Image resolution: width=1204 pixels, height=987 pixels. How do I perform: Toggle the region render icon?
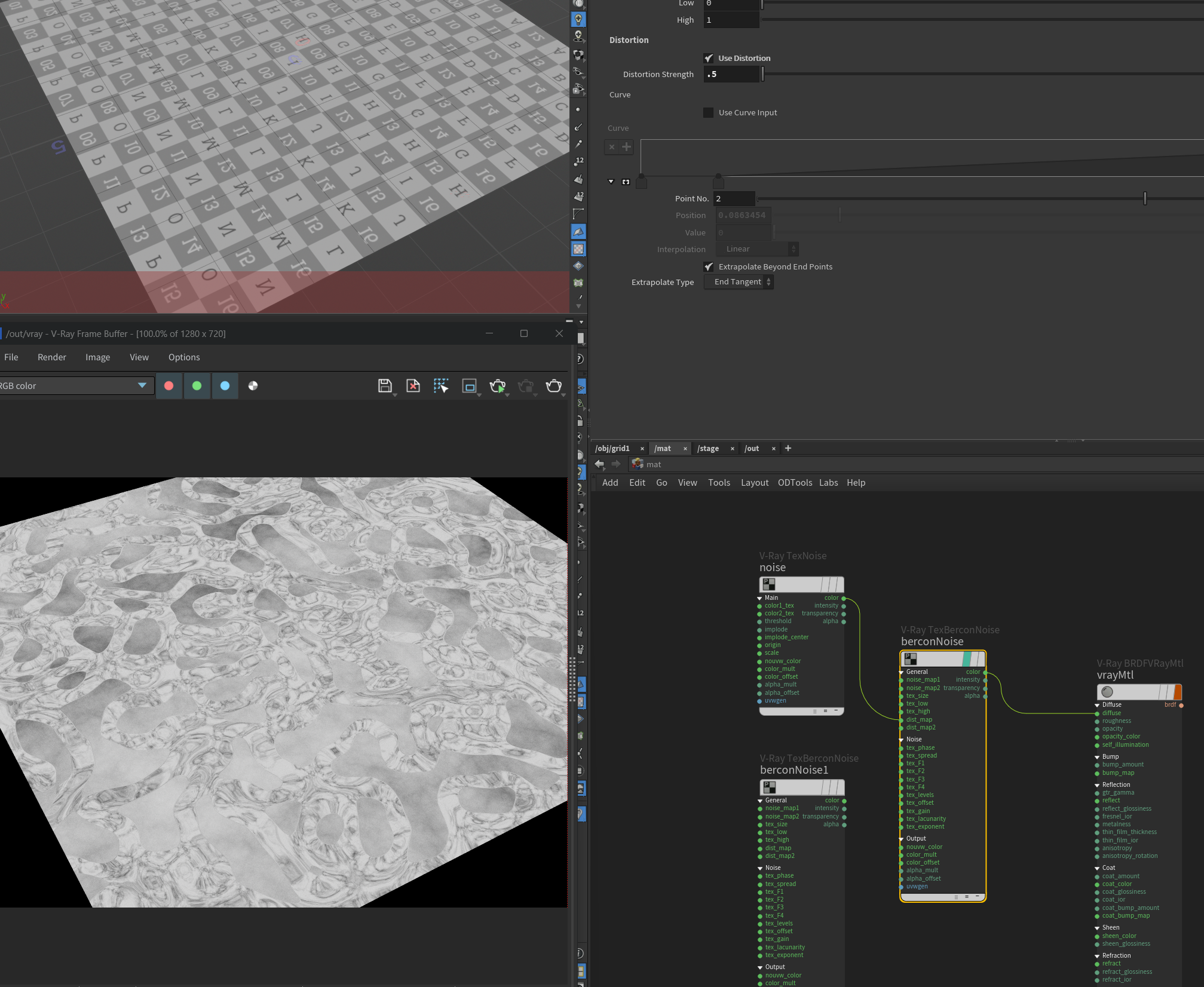pos(470,386)
